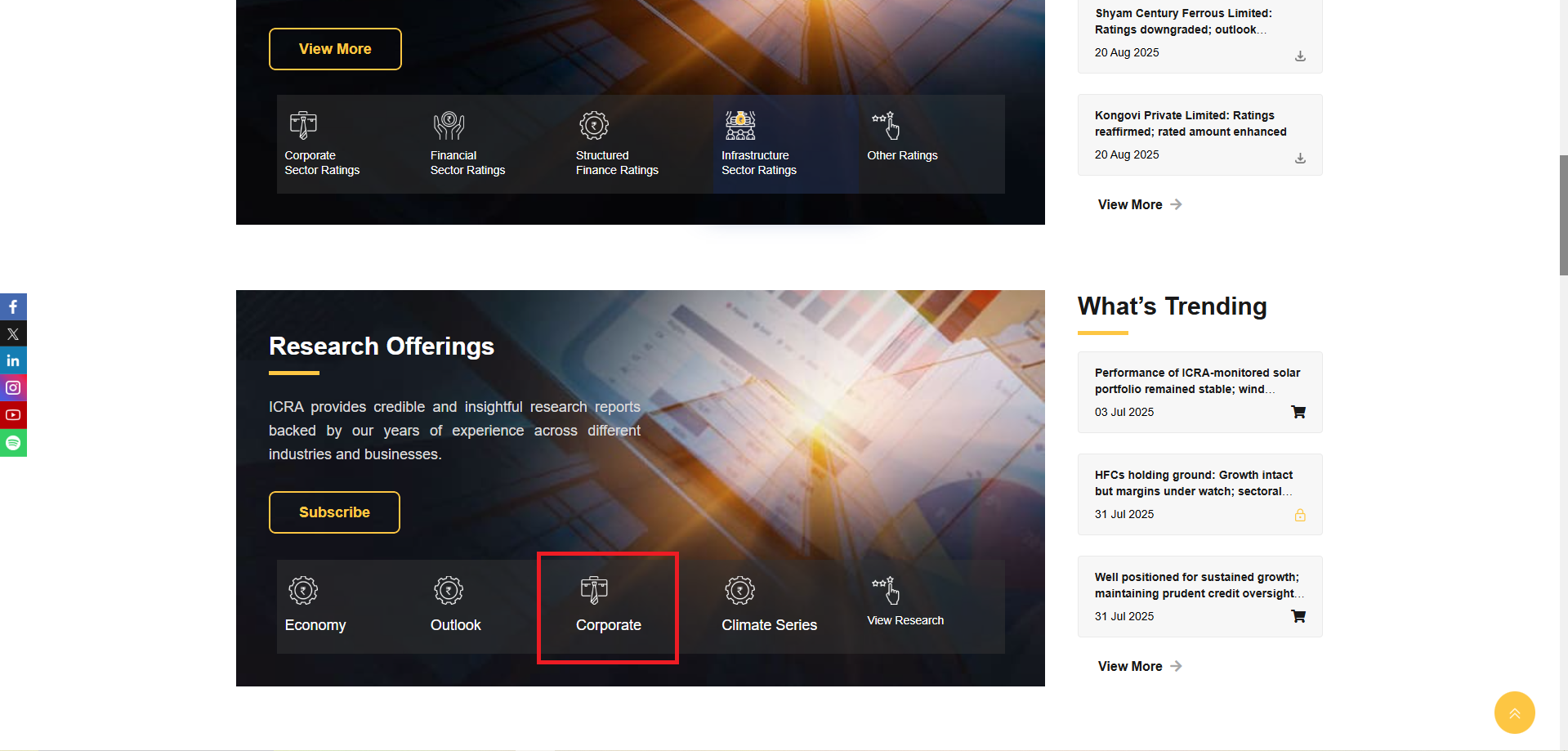
Task: Add solar portfolio report to cart
Action: 1298,412
